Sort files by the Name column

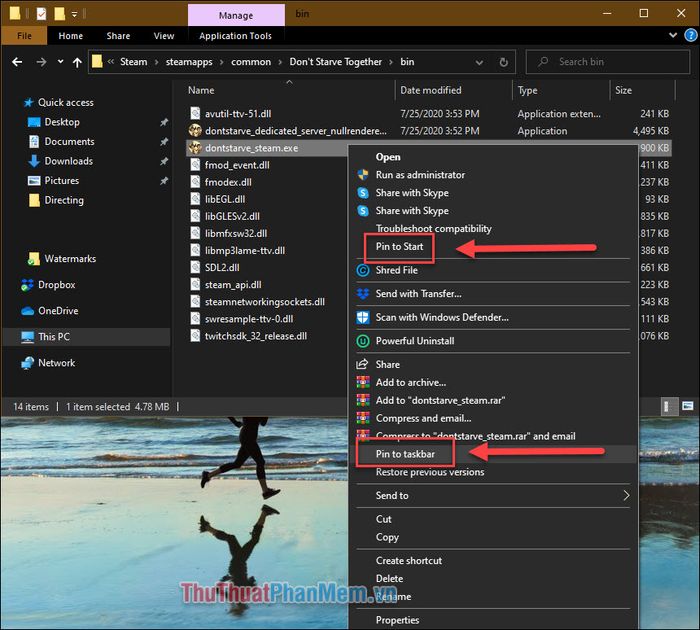[x=201, y=90]
